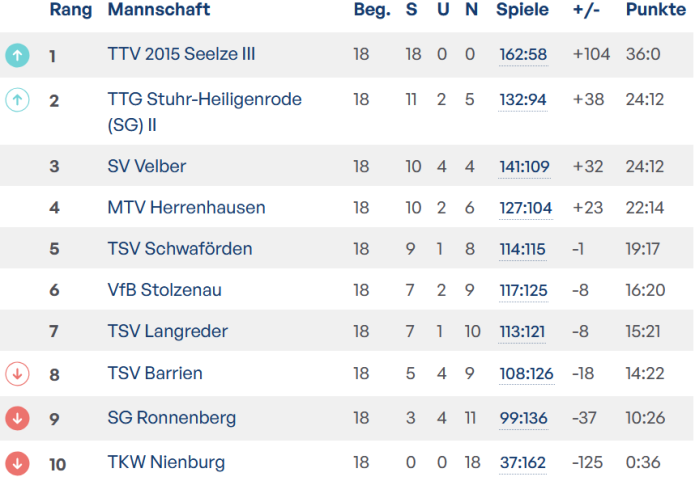
Task: Click the filled promotion arrow icon at rank 1
Action: point(17,55)
